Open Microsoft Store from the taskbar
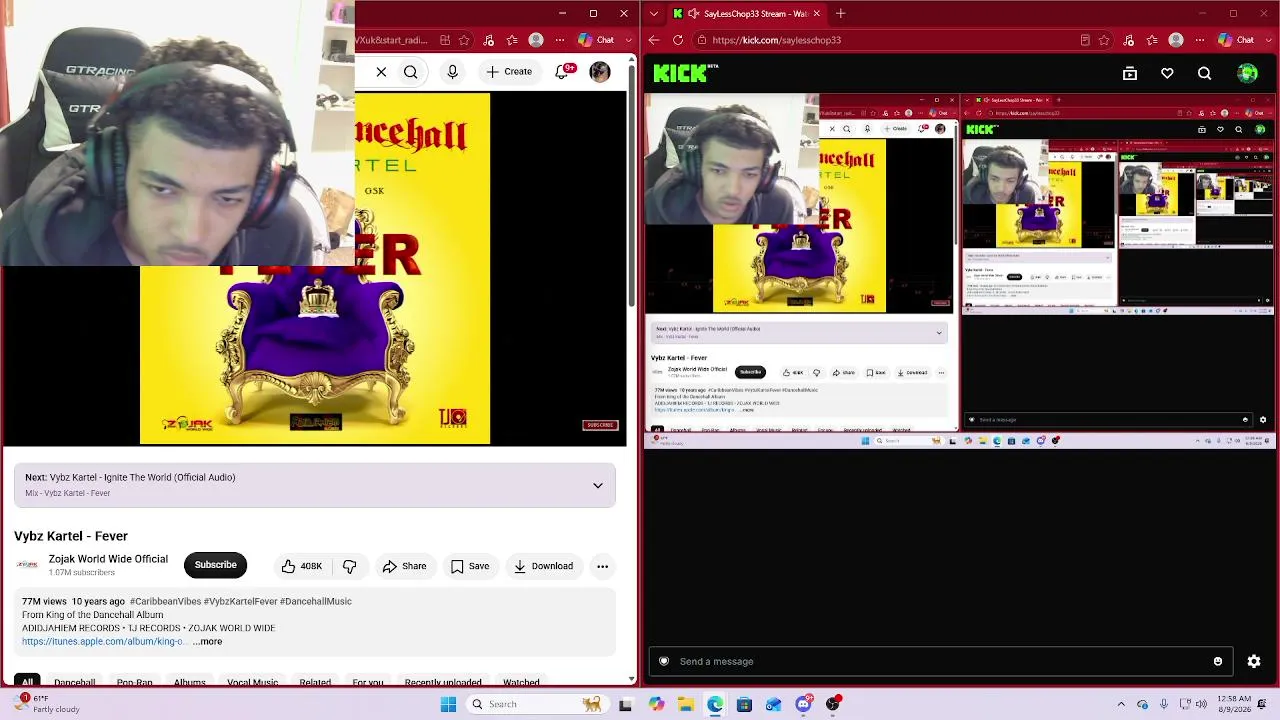The height and width of the screenshot is (720, 1280). [x=744, y=704]
